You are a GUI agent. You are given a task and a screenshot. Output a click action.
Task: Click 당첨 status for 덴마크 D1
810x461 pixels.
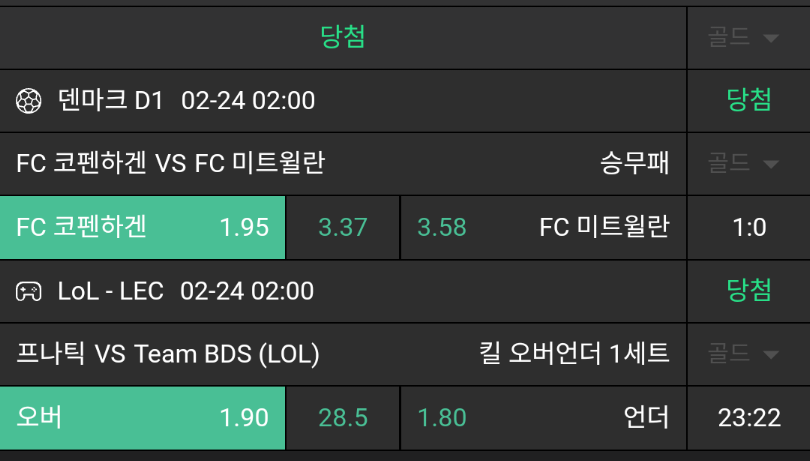pyautogui.click(x=749, y=100)
